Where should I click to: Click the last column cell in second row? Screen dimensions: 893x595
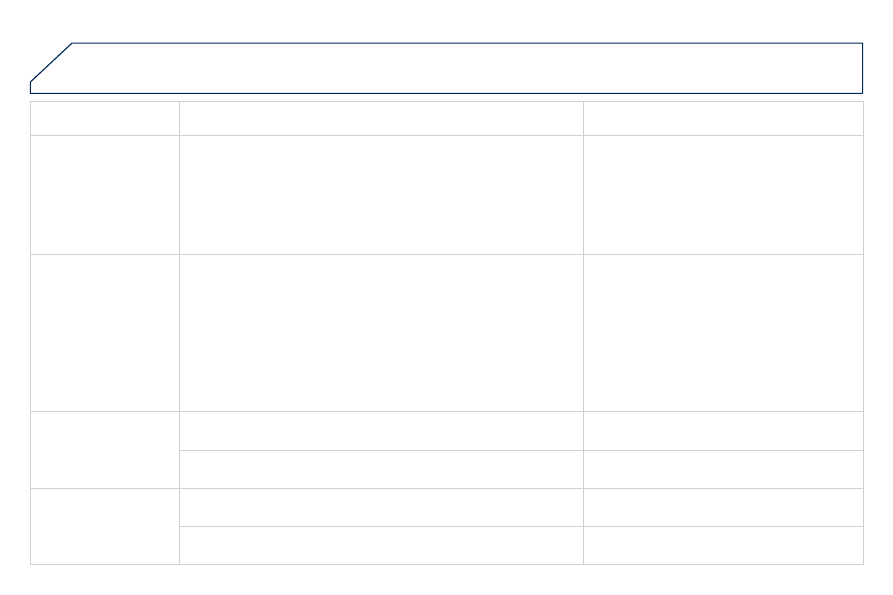(723, 195)
